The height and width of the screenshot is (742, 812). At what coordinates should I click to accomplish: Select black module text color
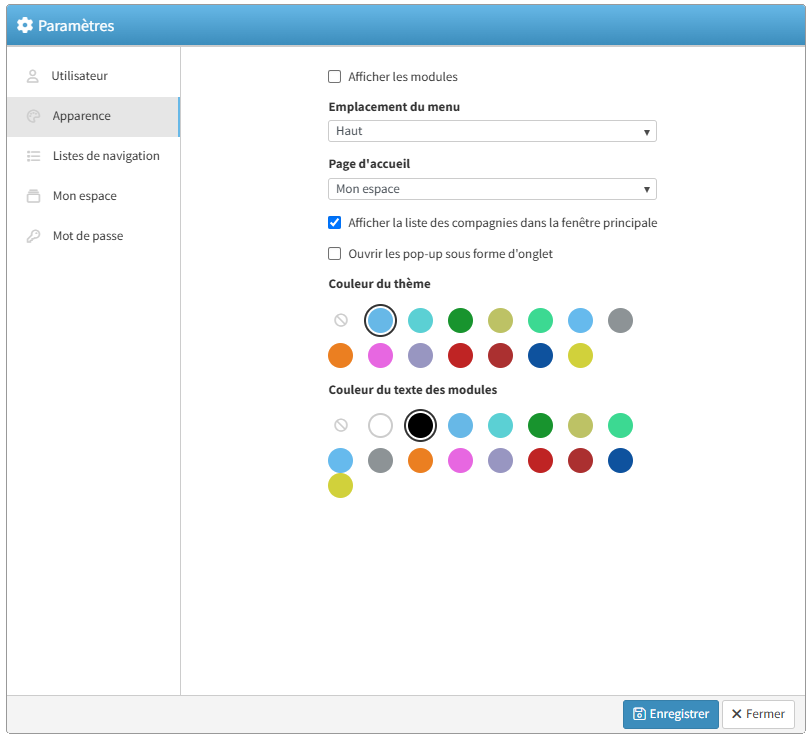[x=420, y=426]
